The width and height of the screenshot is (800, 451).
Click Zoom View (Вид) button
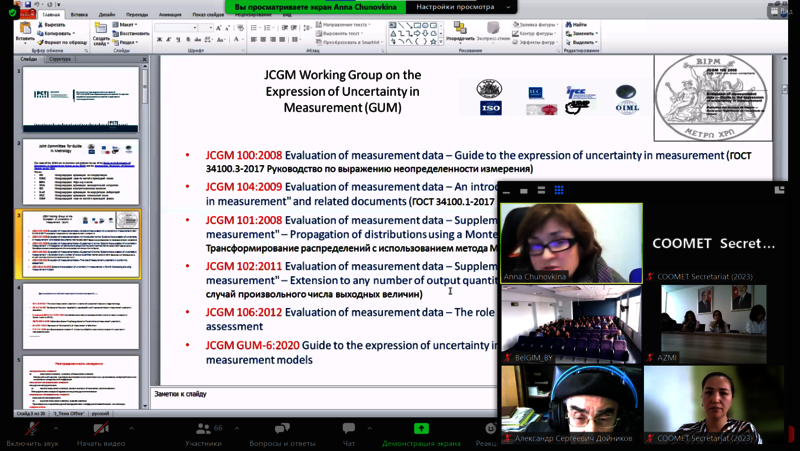pyautogui.click(x=781, y=11)
